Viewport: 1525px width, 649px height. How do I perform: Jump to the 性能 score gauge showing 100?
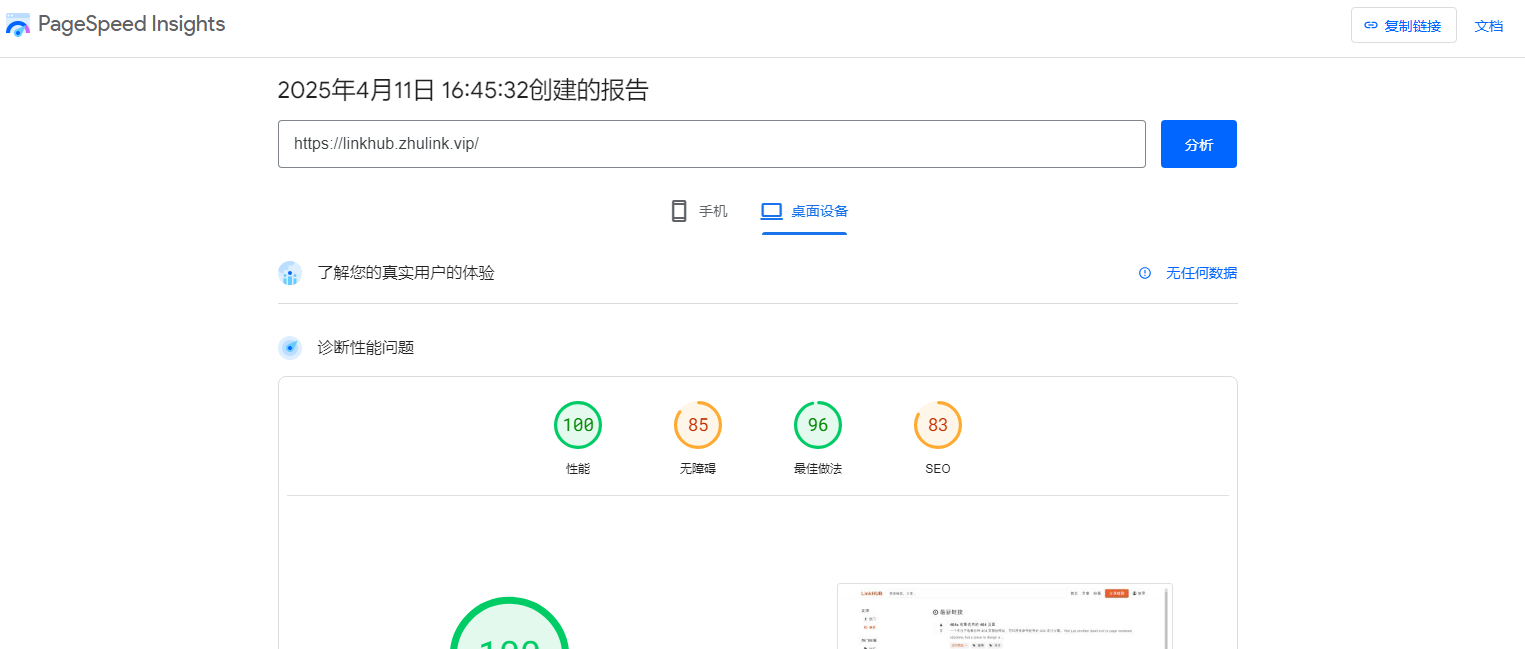pos(578,425)
